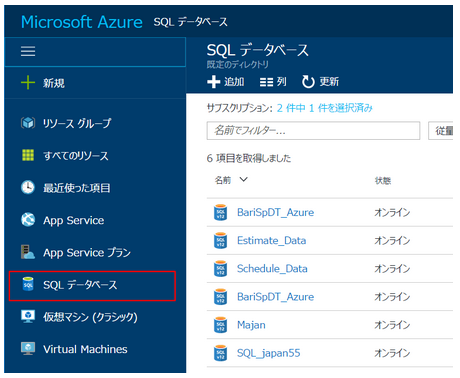Click the 追加 plus icon in toolbar
Viewport: 460px width, 378px height.
pos(214,82)
